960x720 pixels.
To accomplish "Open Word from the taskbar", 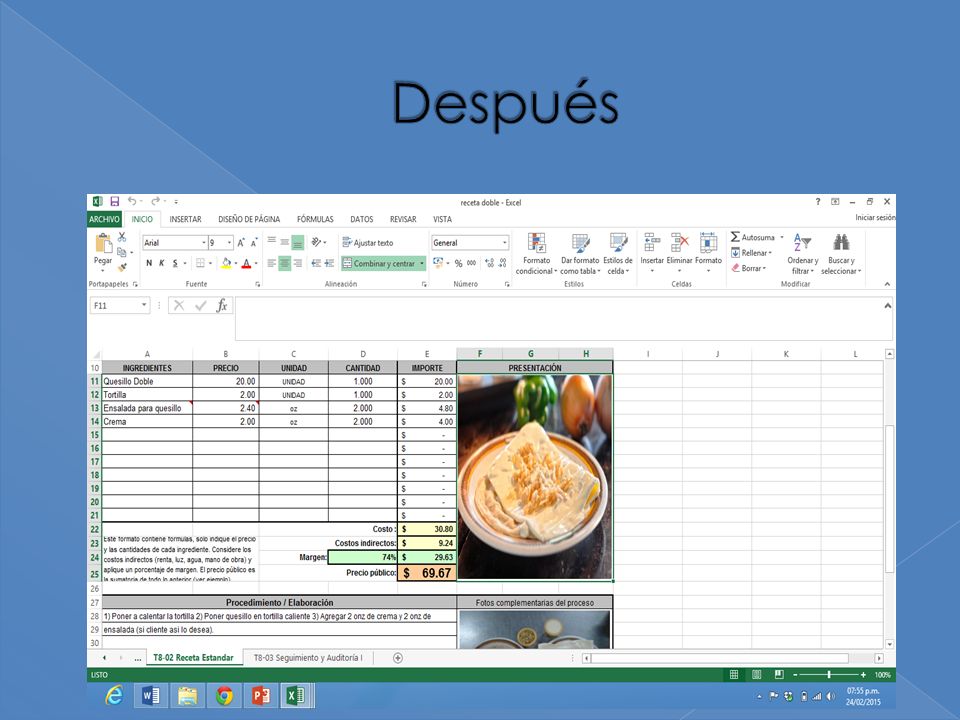I will 151,696.
